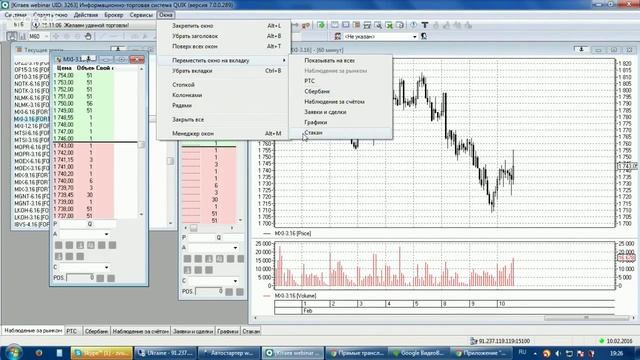640x360 pixels.
Task: Click the left order book vertical scrollbar thumb
Action: (x=141, y=145)
